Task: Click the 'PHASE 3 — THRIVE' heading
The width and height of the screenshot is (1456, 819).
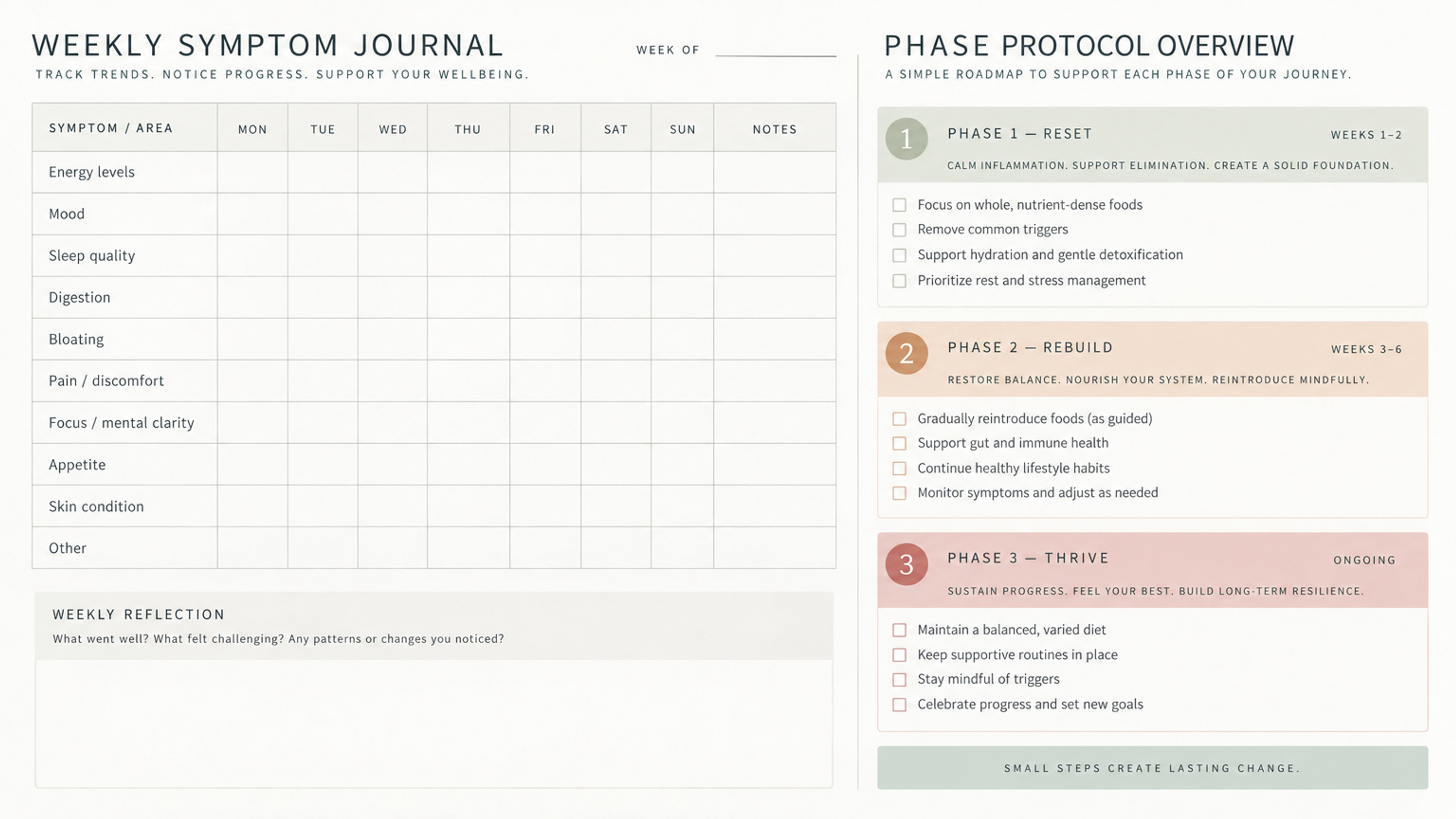Action: (x=1028, y=558)
